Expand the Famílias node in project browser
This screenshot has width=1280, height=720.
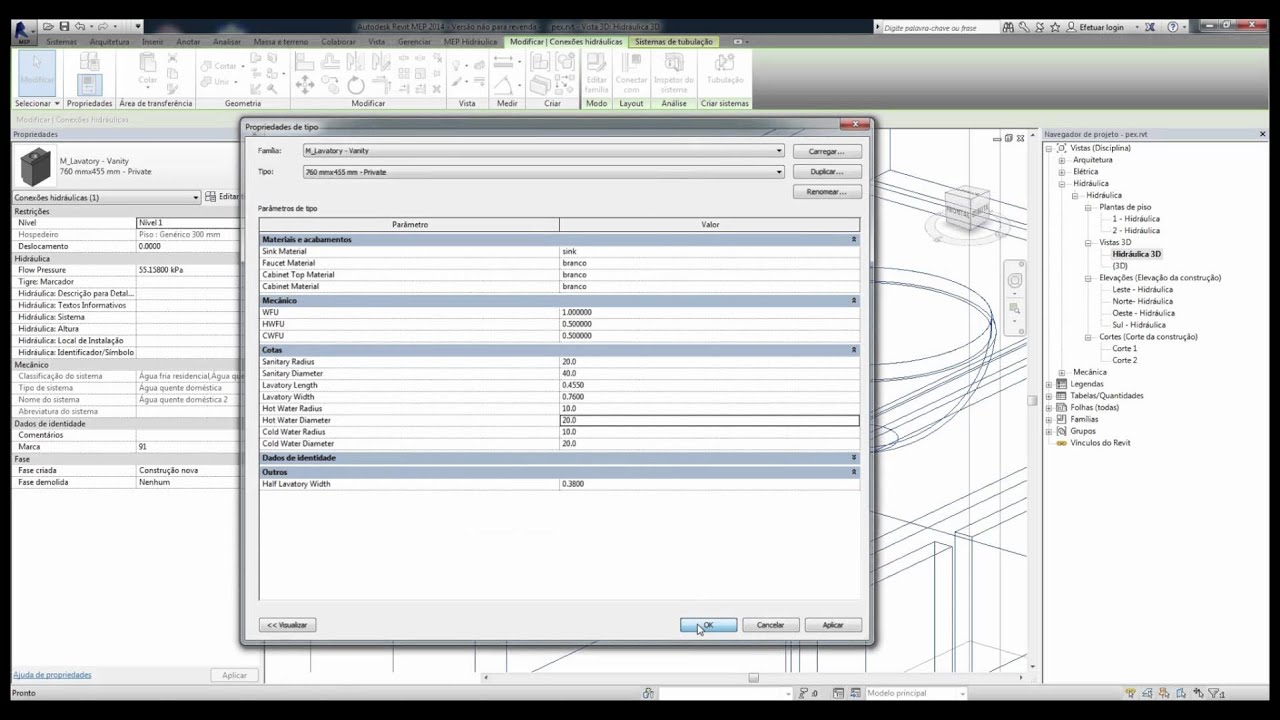pyautogui.click(x=1049, y=419)
